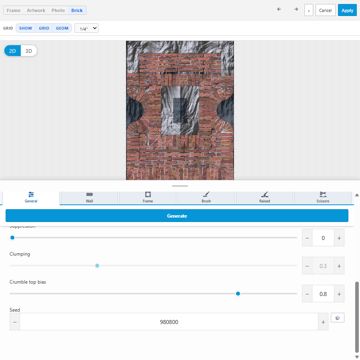Image resolution: width=360 pixels, height=360 pixels.
Task: Click the redo arrow icon
Action: tap(296, 9)
